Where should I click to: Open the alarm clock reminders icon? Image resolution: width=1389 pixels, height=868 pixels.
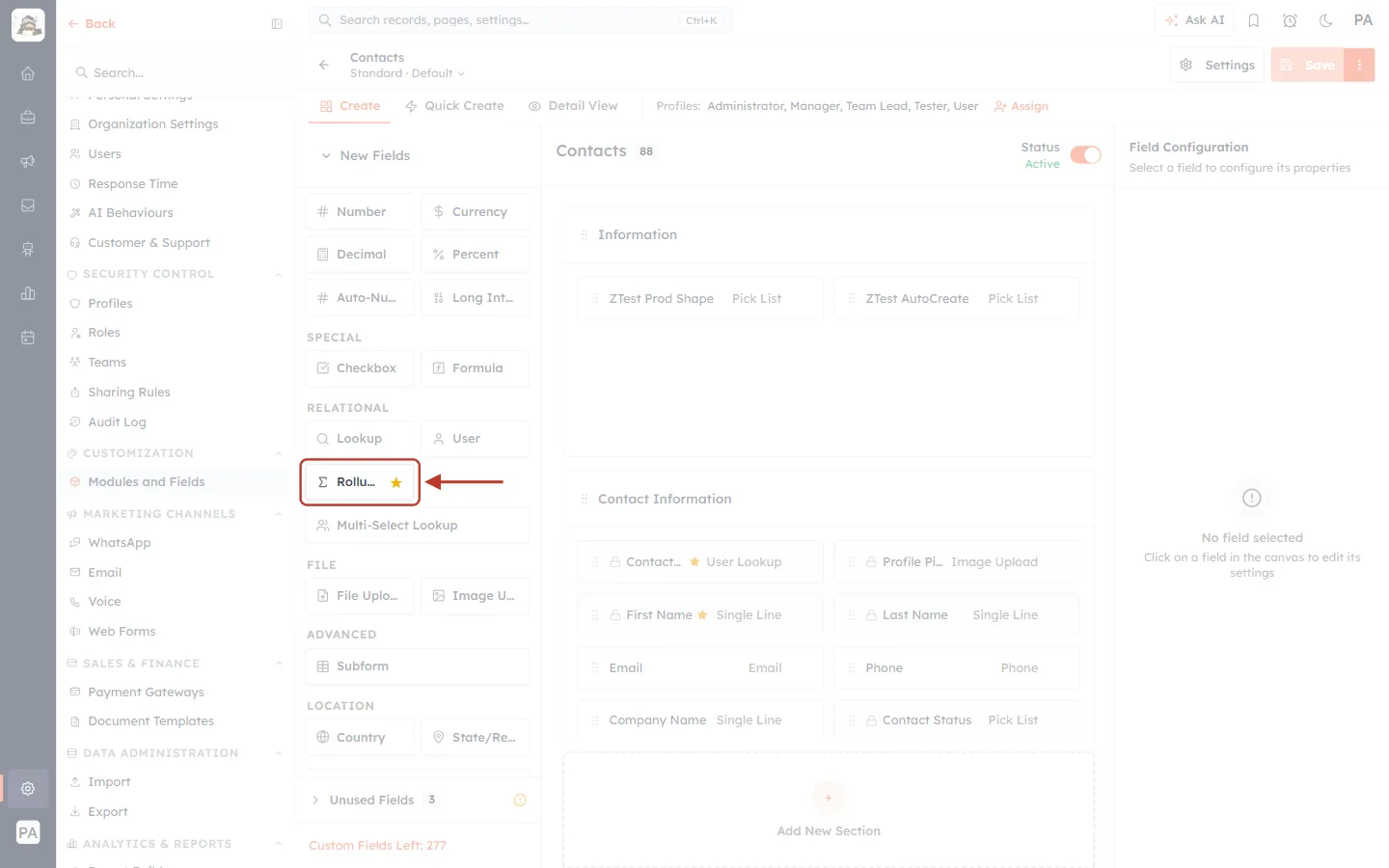(x=1290, y=20)
